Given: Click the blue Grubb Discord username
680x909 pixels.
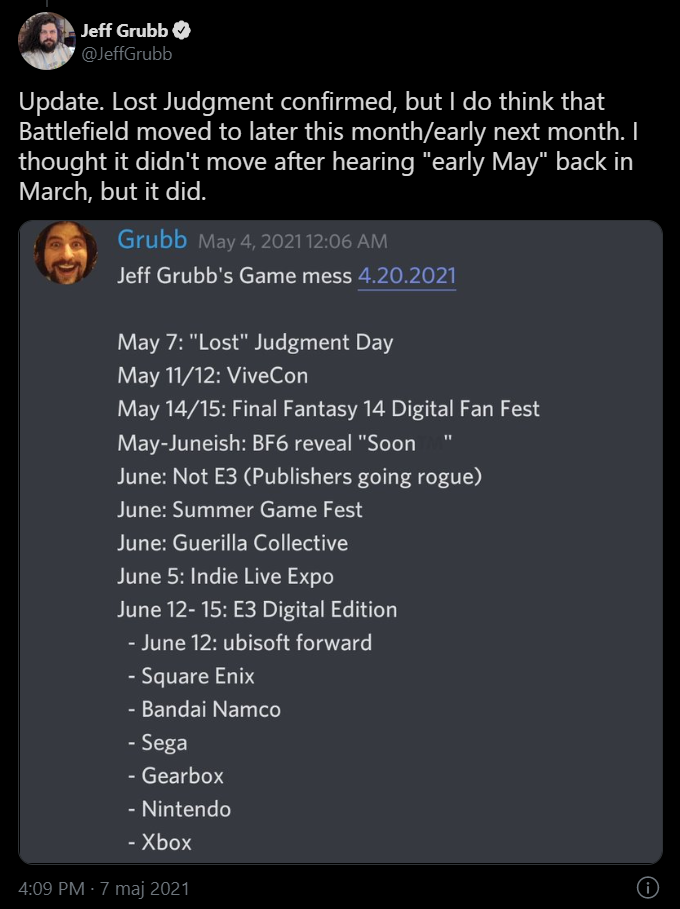Looking at the screenshot, I should click(152, 240).
